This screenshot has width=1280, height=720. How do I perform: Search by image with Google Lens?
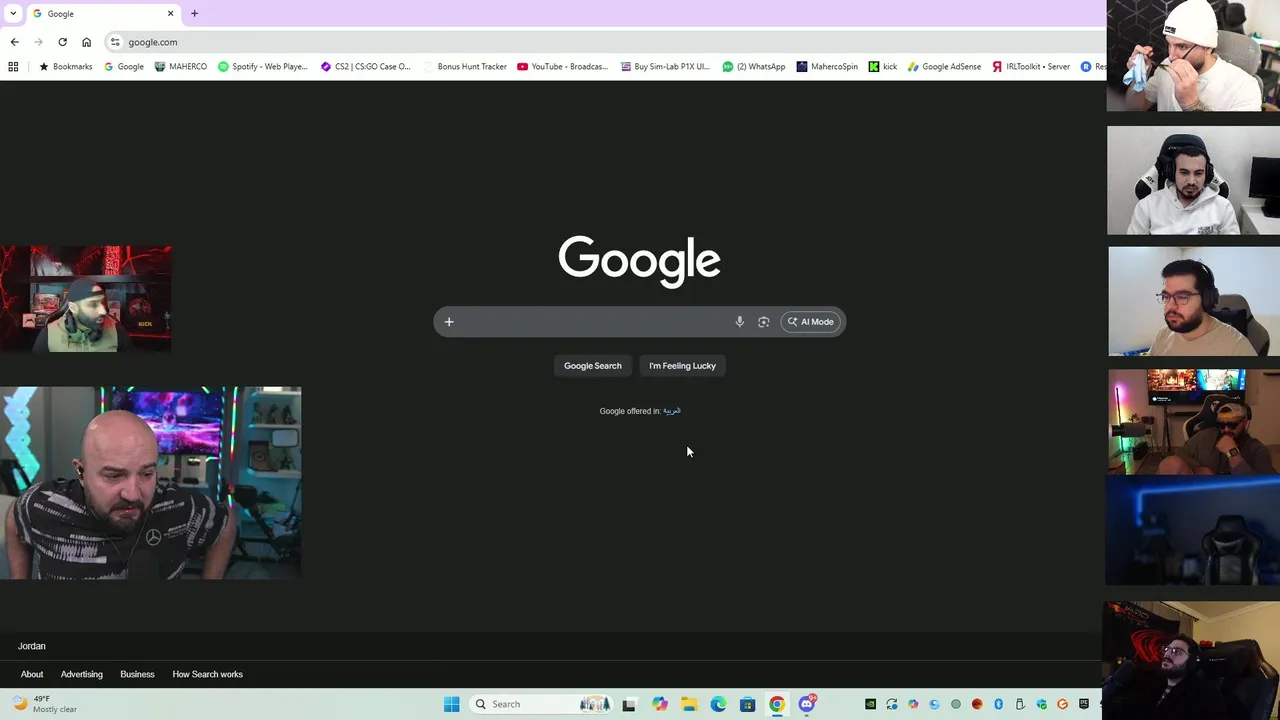(x=764, y=322)
